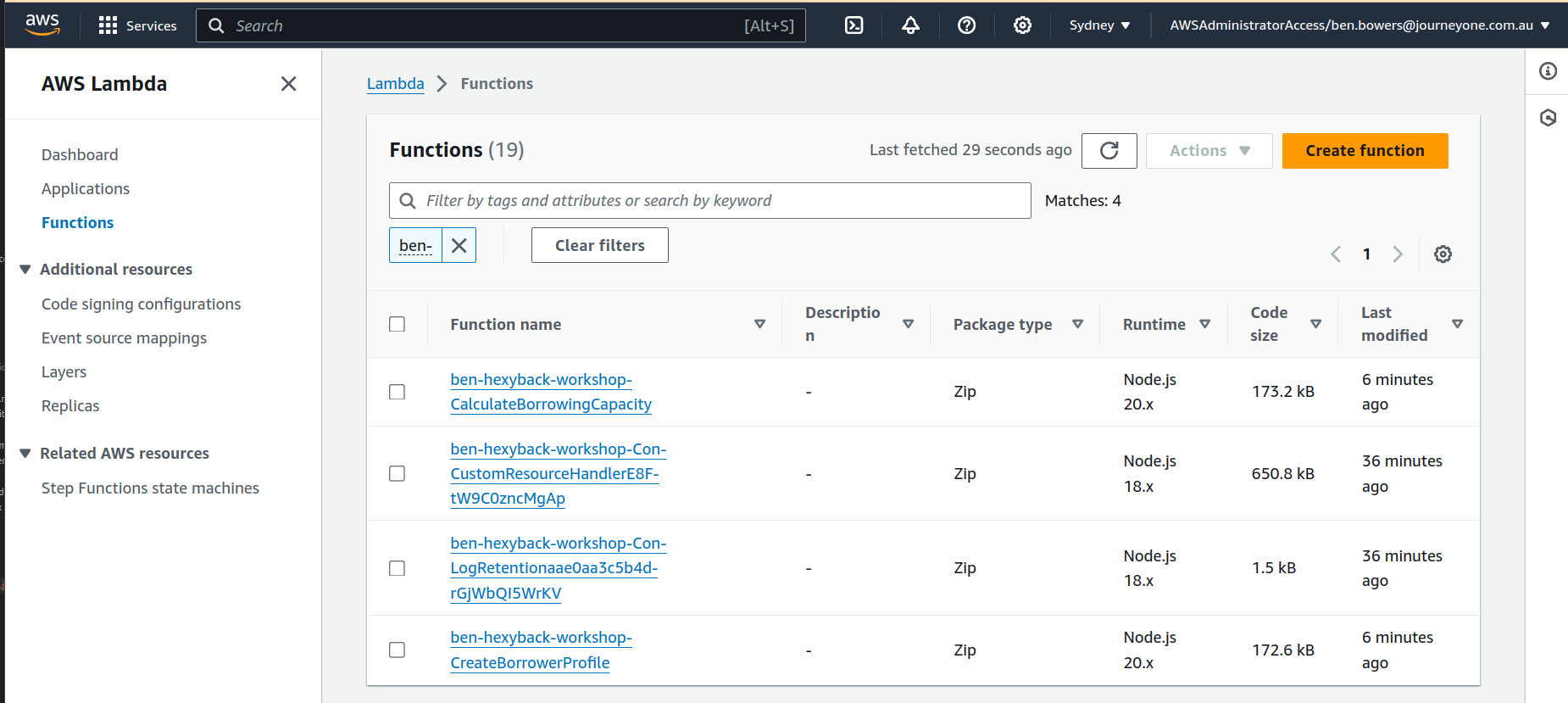Follow the Lambda breadcrumb link

(395, 84)
